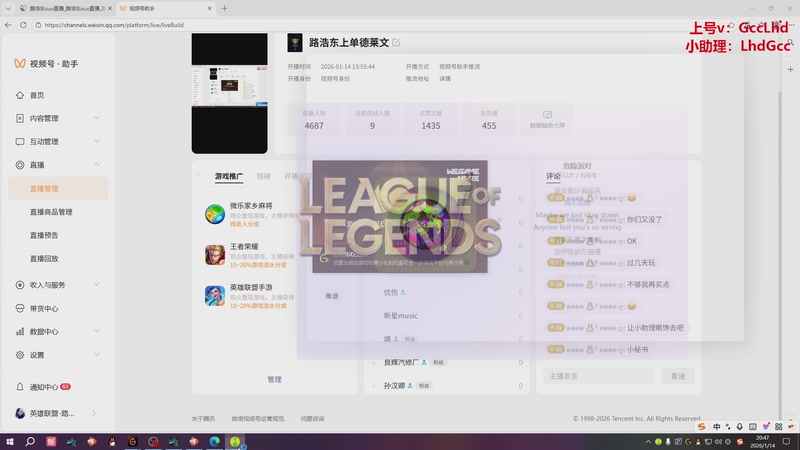Close the 视频号助手 browser tab
This screenshot has width=800, height=450.
pyautogui.click(x=209, y=8)
